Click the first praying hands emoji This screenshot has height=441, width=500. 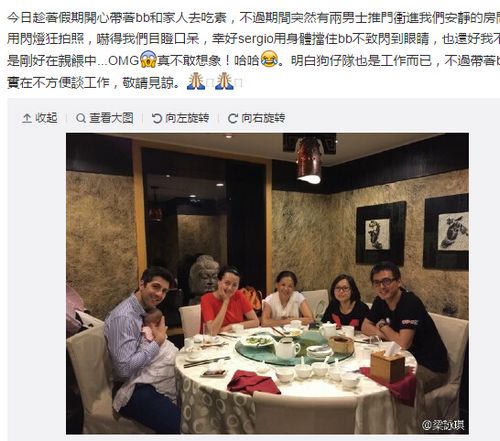click(196, 81)
